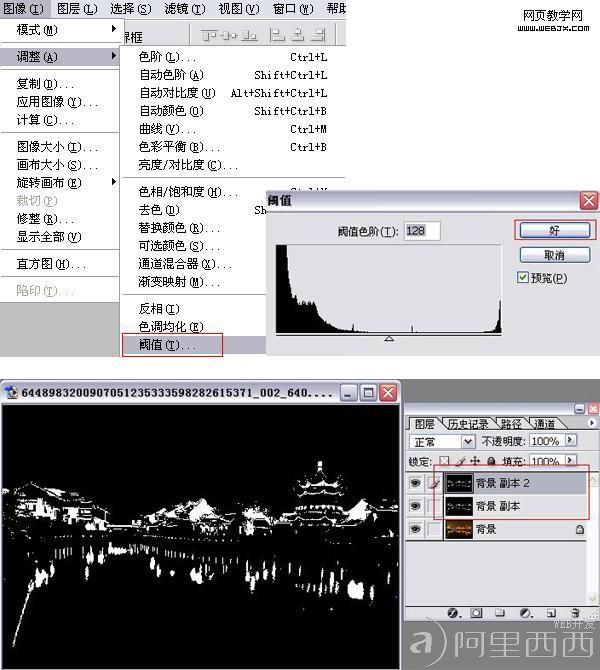The image size is (600, 670).
Task: Maximize the image document window
Action: tap(368, 393)
